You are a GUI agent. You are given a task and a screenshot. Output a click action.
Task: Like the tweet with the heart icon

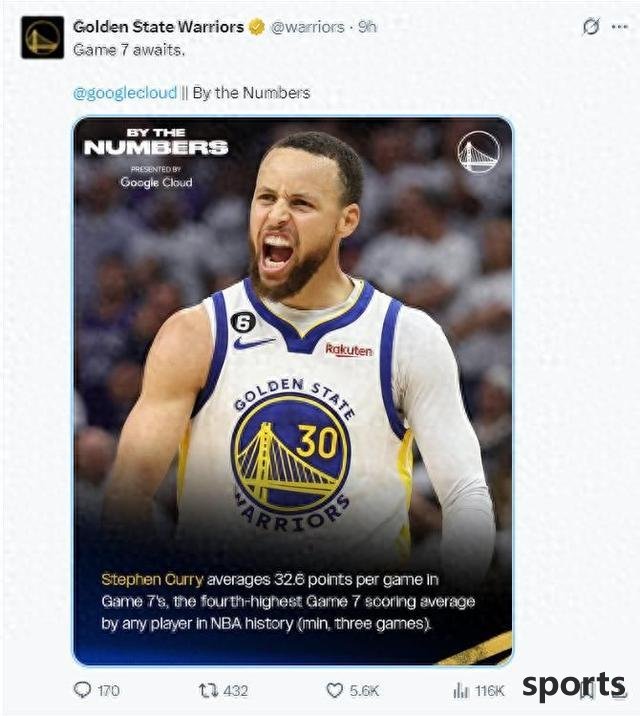tap(335, 690)
